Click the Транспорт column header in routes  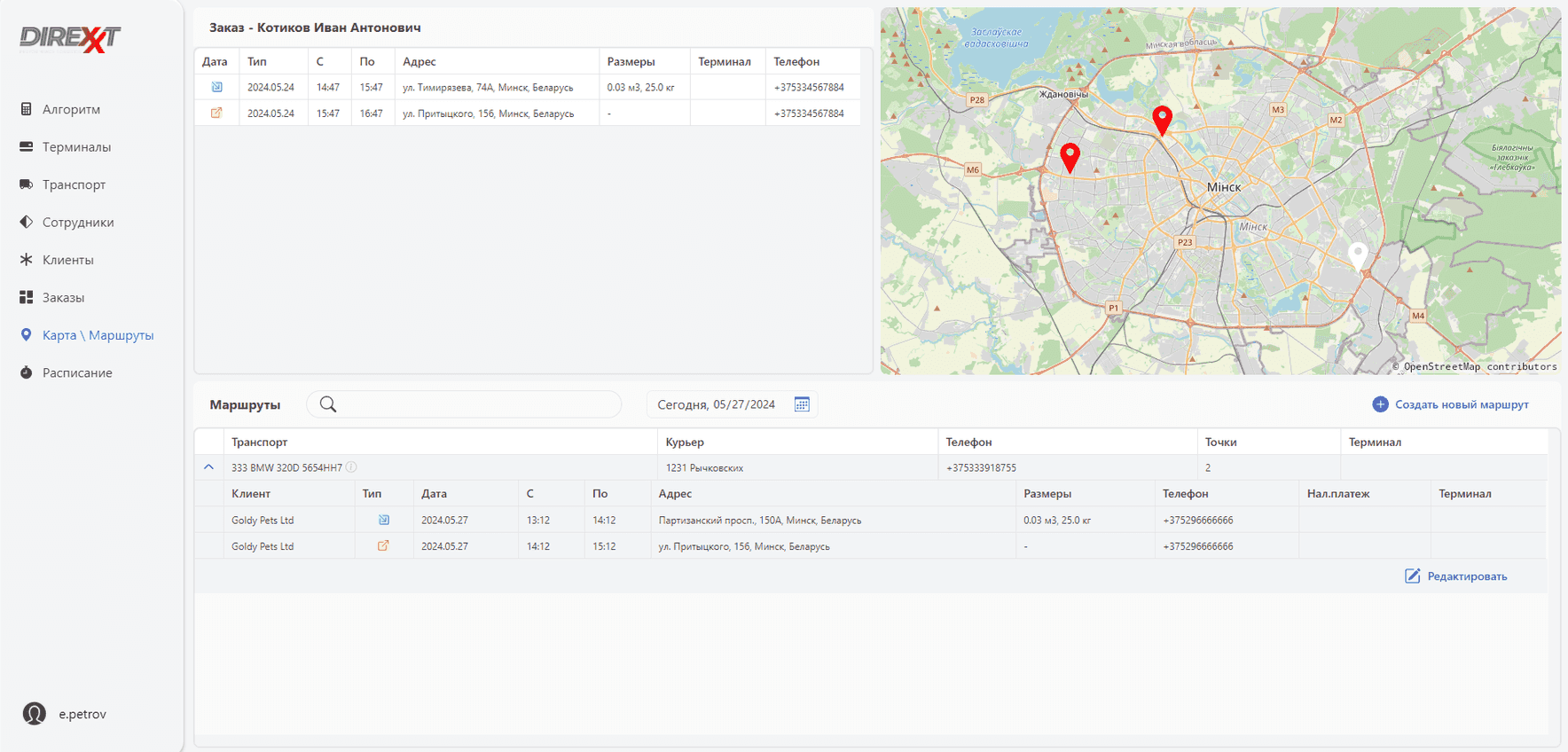point(259,442)
